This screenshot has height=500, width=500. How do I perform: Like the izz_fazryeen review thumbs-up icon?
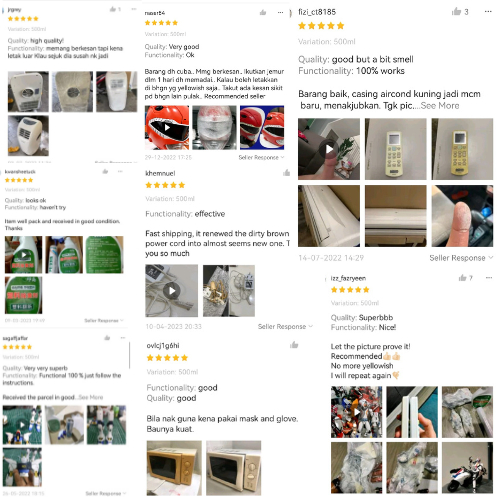[462, 278]
